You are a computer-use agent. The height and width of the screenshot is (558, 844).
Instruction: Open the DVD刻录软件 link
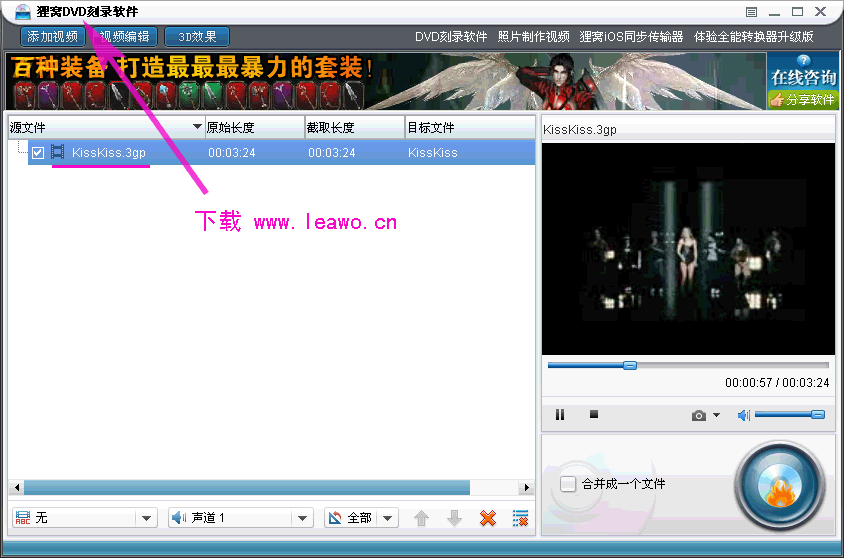[451, 37]
